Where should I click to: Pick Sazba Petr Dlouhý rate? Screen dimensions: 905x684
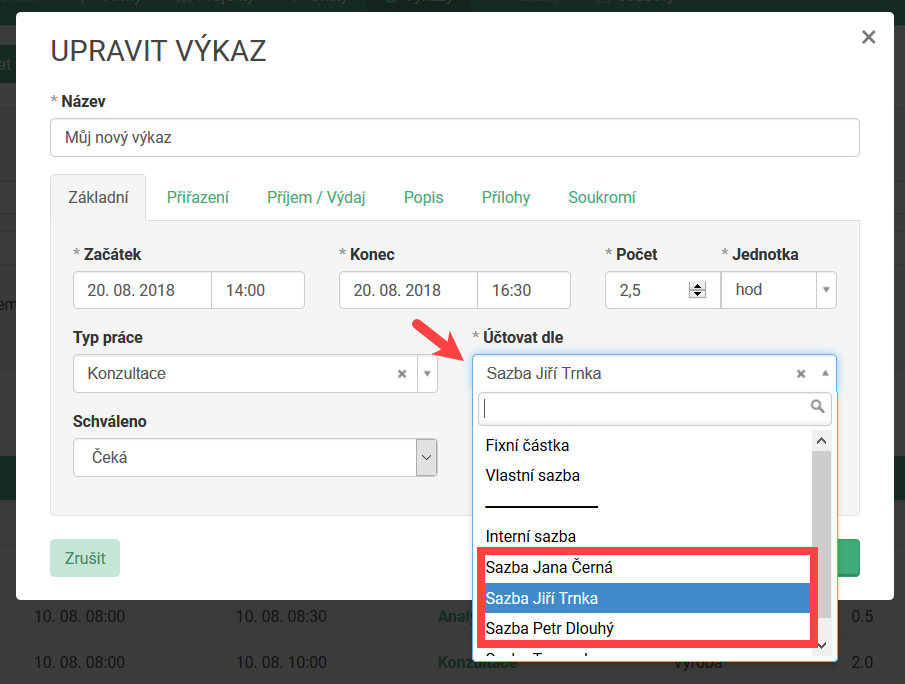coord(549,629)
